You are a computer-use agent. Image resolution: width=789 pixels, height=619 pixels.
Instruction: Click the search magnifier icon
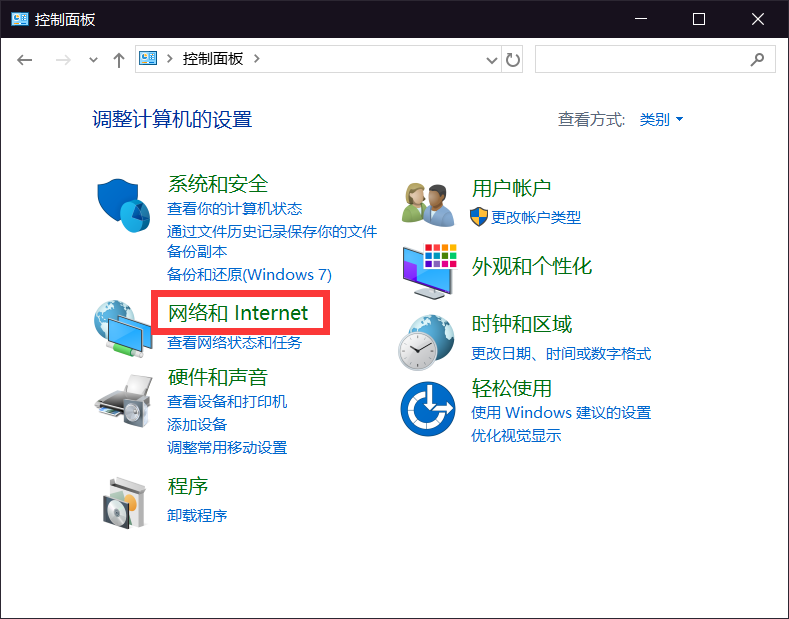tap(757, 59)
